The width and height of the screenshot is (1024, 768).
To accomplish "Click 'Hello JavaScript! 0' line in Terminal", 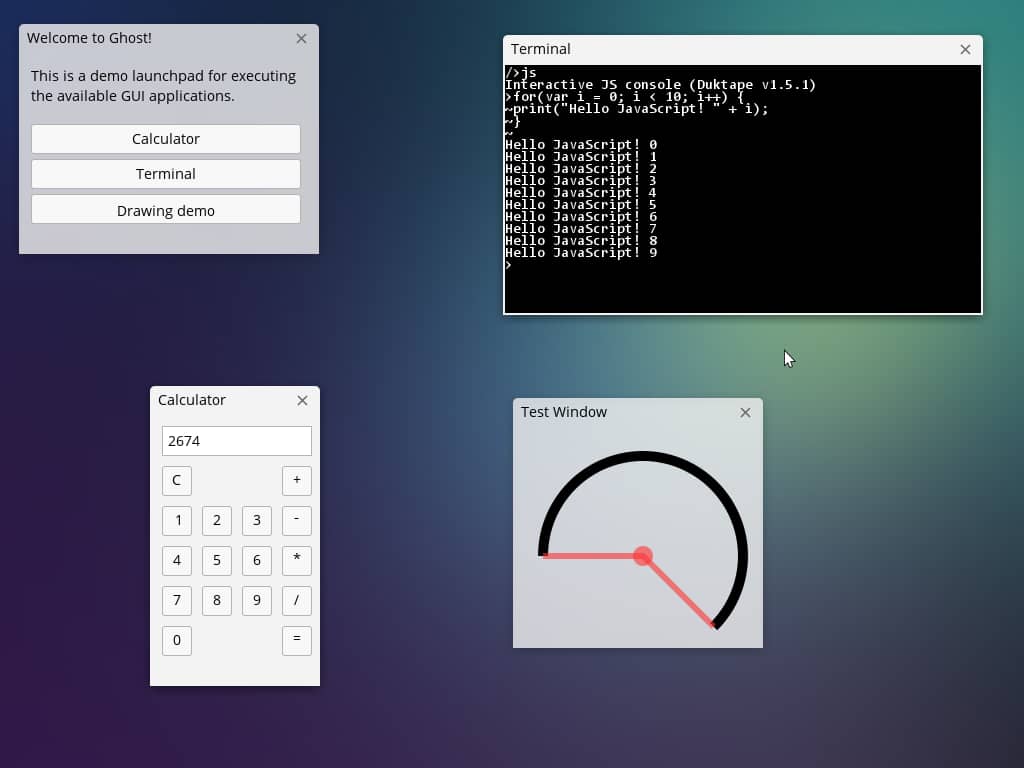I will 581,144.
